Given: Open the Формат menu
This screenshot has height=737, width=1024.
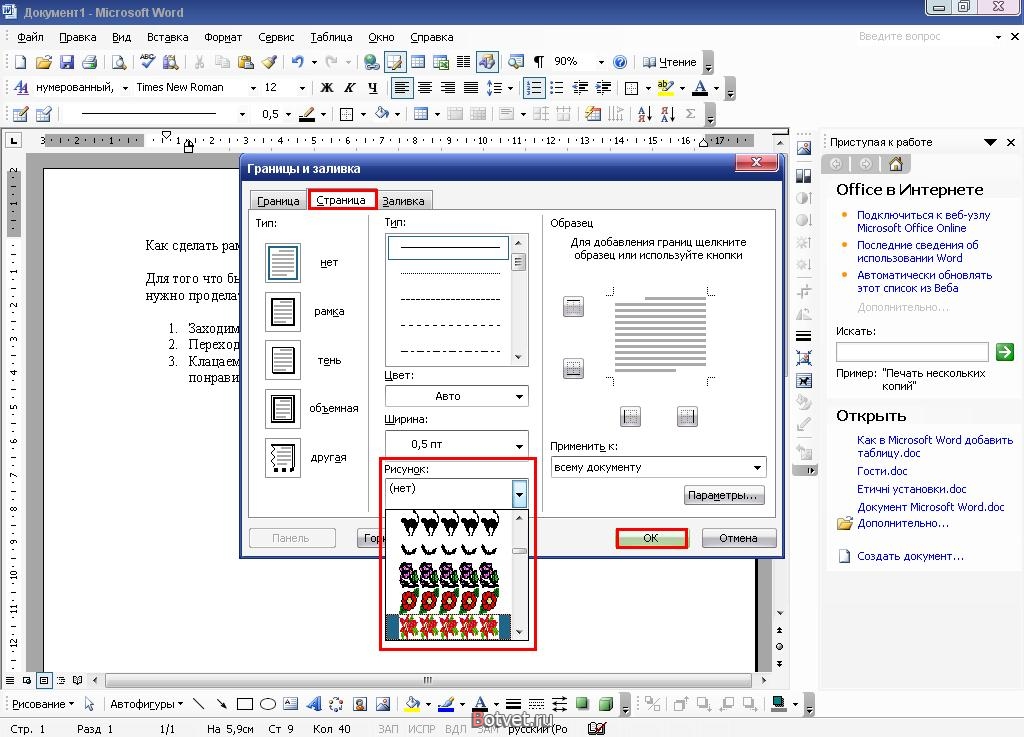Looking at the screenshot, I should (x=223, y=37).
